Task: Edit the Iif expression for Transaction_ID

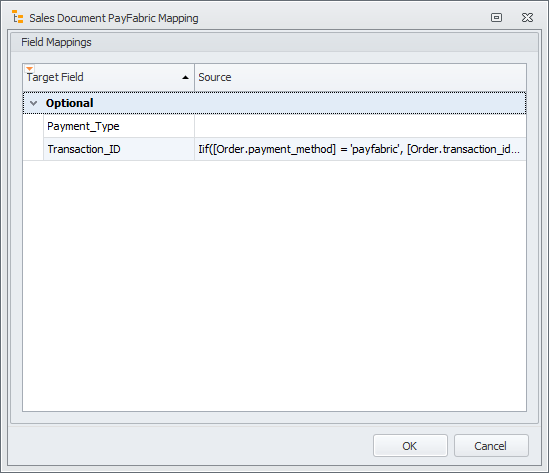Action: point(360,149)
